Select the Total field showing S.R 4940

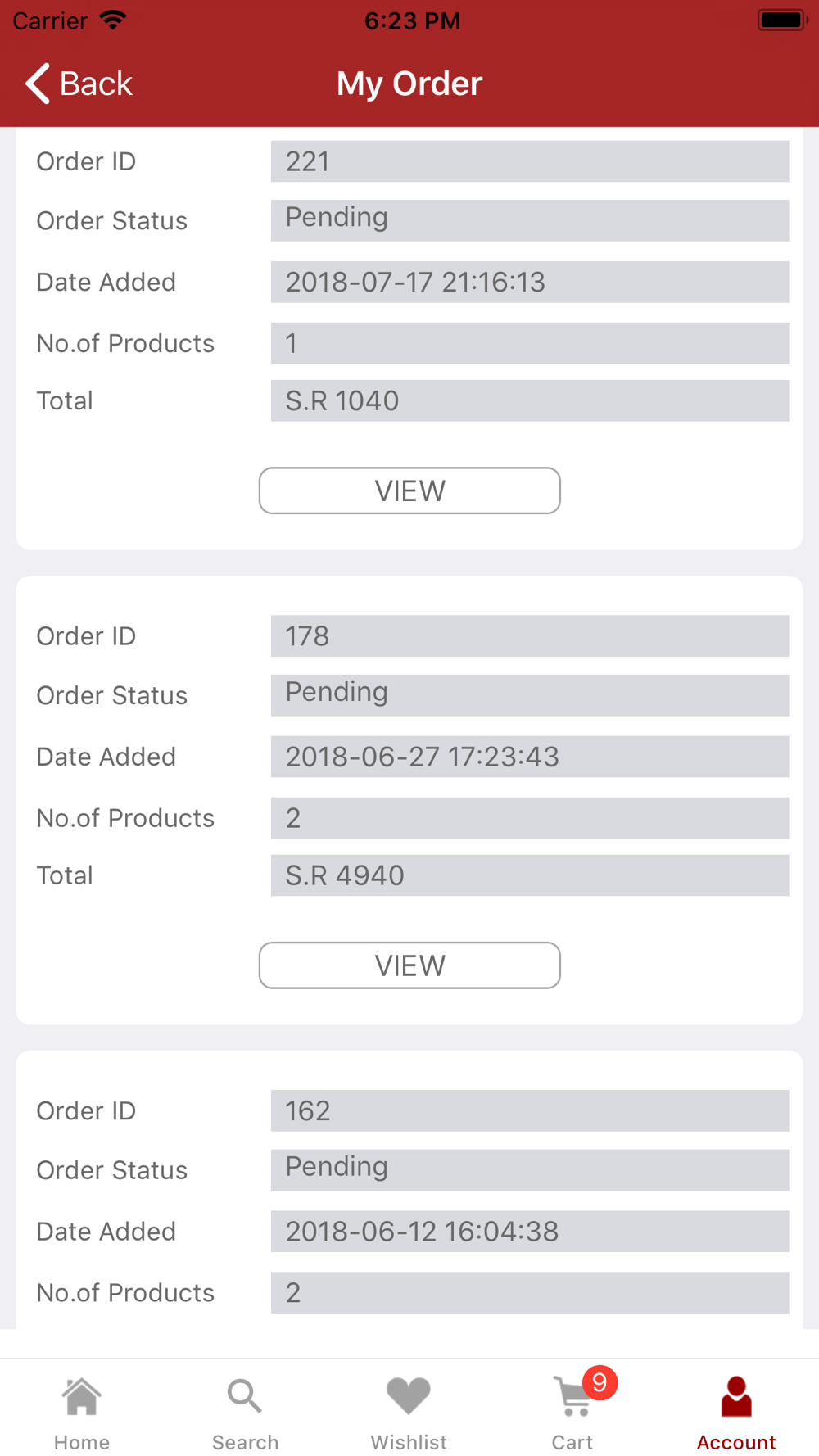tap(530, 875)
